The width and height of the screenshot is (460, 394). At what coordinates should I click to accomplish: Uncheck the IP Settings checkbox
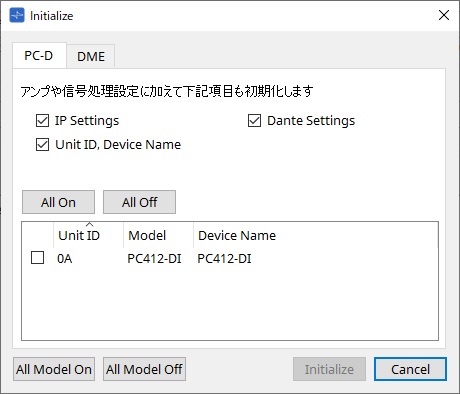click(42, 121)
